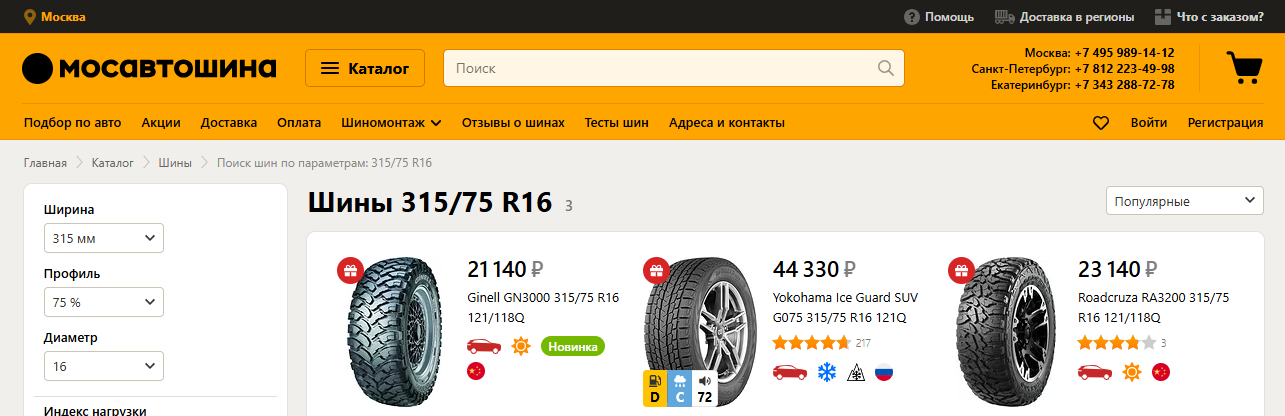This screenshot has height=416, width=1285.
Task: Click the Москва city selector link
Action: pyautogui.click(x=63, y=17)
